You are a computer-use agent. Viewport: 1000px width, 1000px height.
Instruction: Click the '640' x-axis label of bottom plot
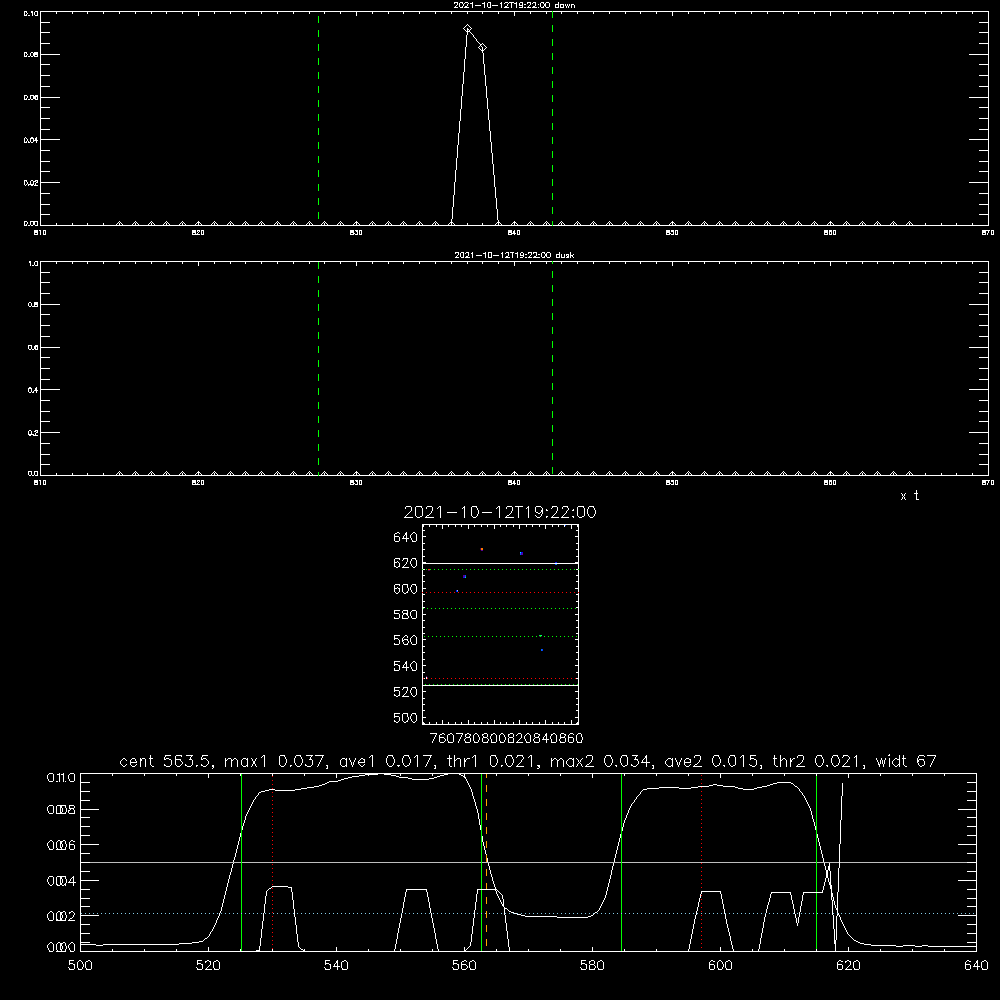[976, 966]
